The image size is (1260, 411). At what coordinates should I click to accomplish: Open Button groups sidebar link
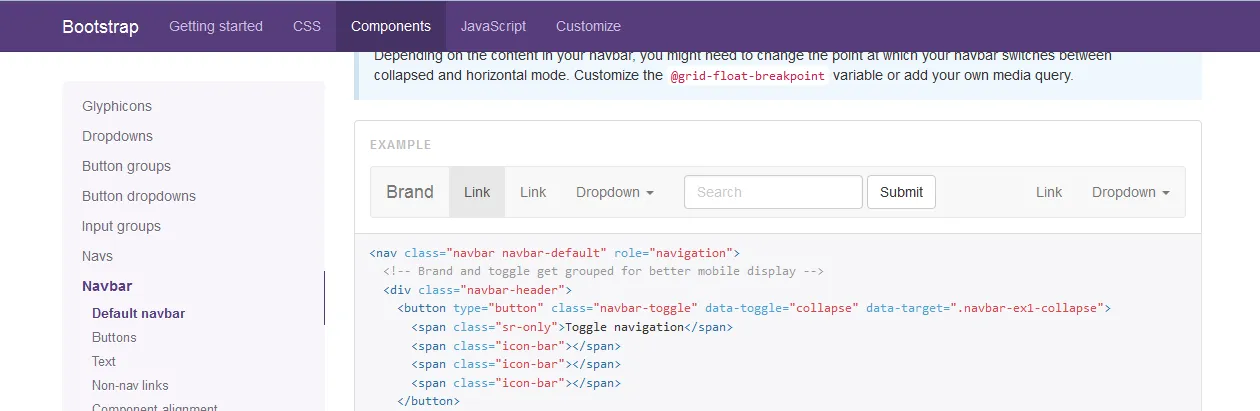tap(126, 166)
